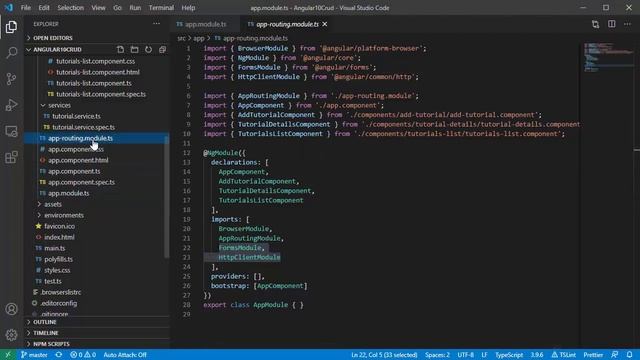Change UTF-8 file encoding

(465, 355)
